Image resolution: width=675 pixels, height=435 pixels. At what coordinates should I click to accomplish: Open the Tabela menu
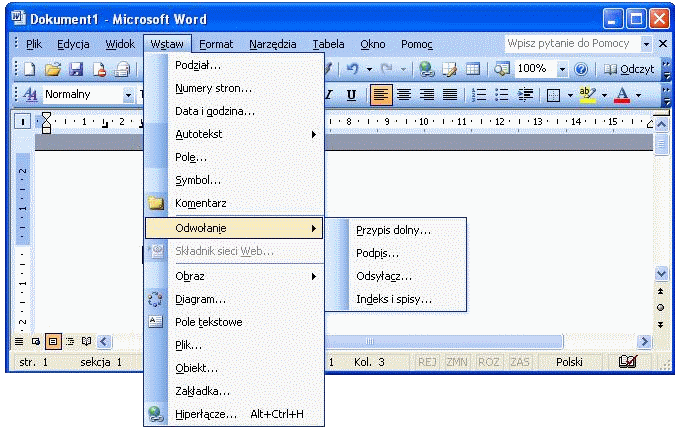[328, 44]
